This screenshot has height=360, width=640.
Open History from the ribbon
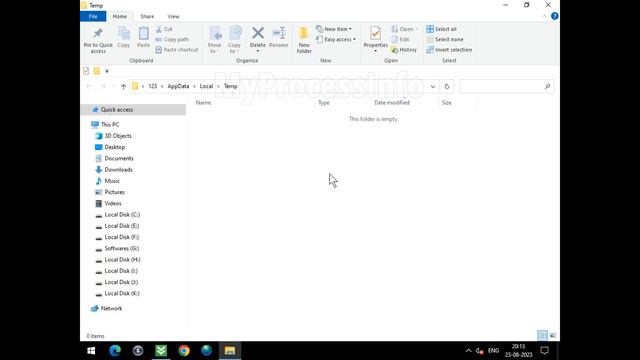tap(404, 50)
